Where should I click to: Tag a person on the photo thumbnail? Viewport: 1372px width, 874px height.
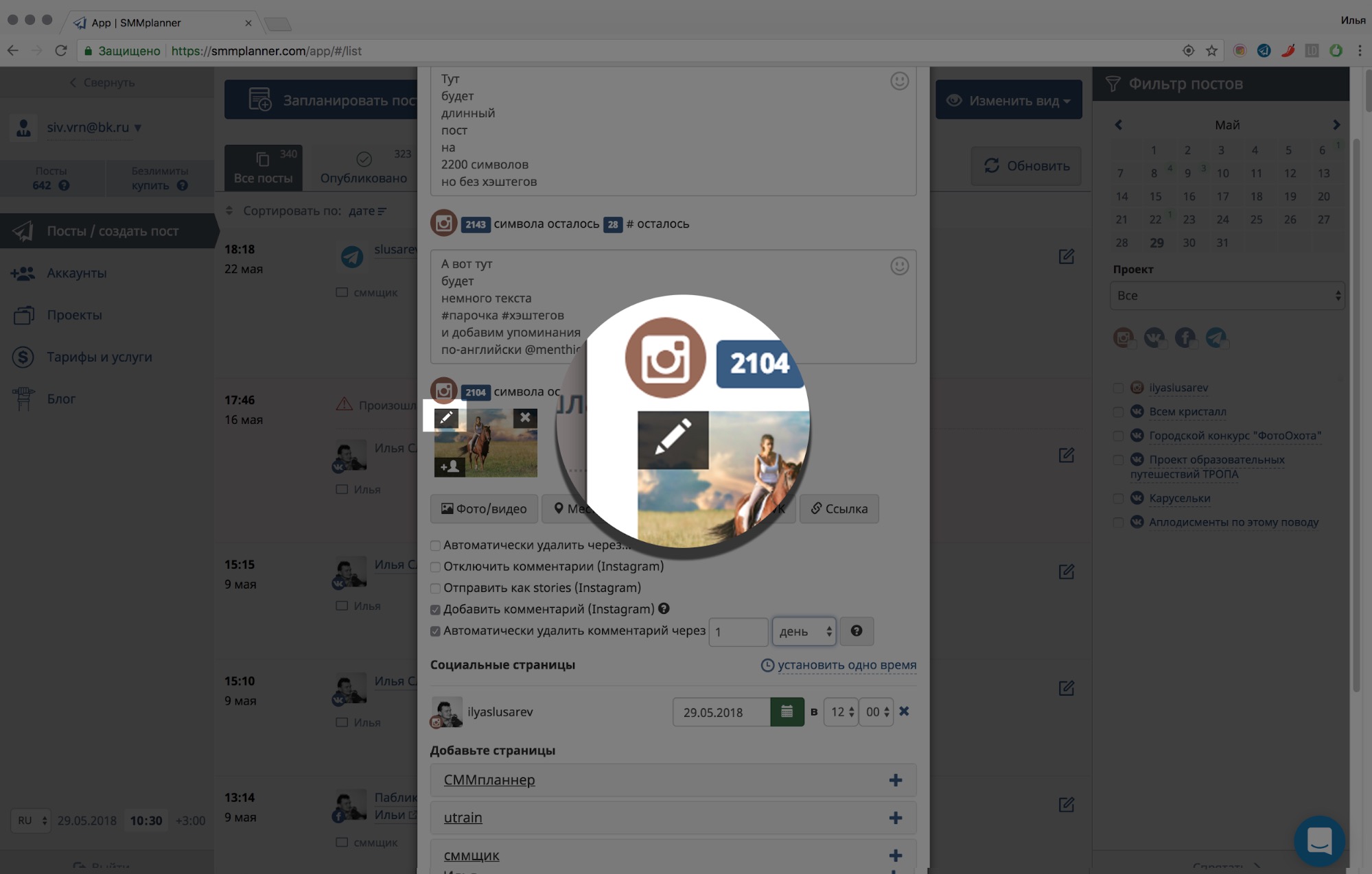click(450, 466)
